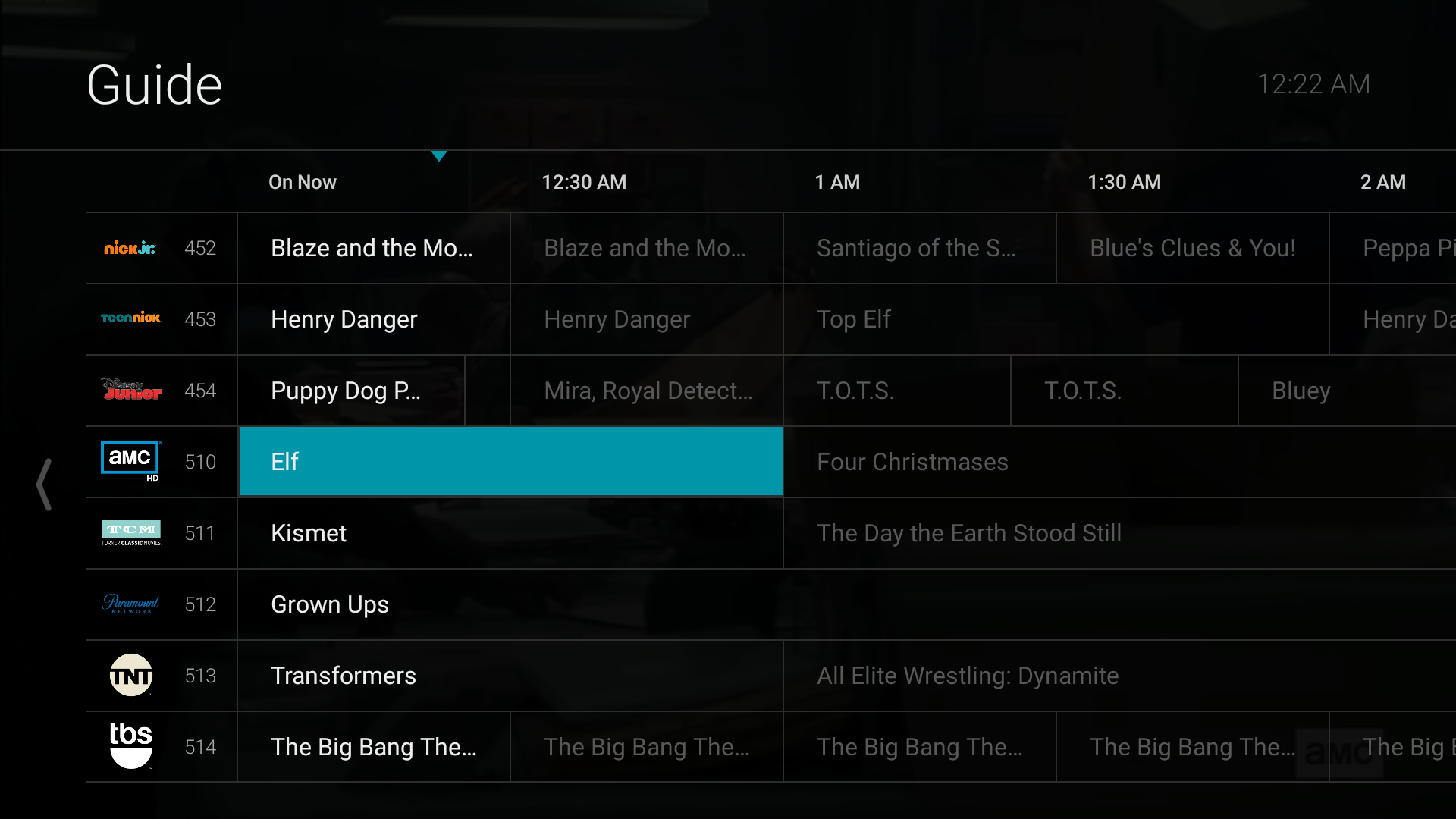1456x819 pixels.
Task: Choose the Disney Junior channel logo
Action: pos(131,390)
